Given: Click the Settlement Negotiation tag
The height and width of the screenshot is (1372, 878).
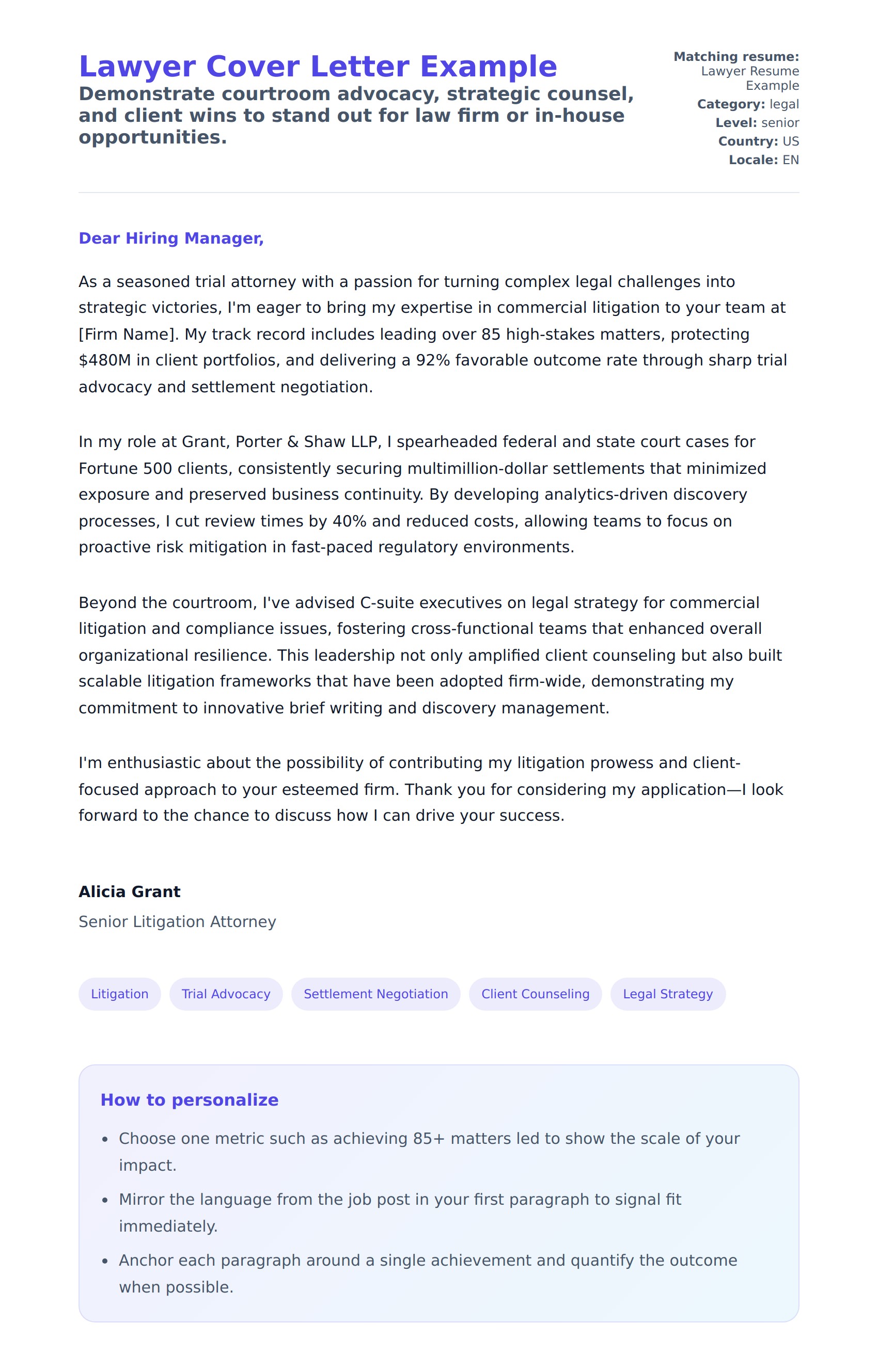Looking at the screenshot, I should click(x=375, y=994).
